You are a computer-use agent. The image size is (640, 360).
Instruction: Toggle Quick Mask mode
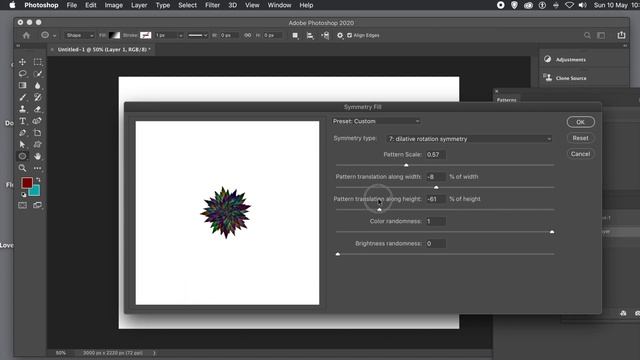(22, 205)
